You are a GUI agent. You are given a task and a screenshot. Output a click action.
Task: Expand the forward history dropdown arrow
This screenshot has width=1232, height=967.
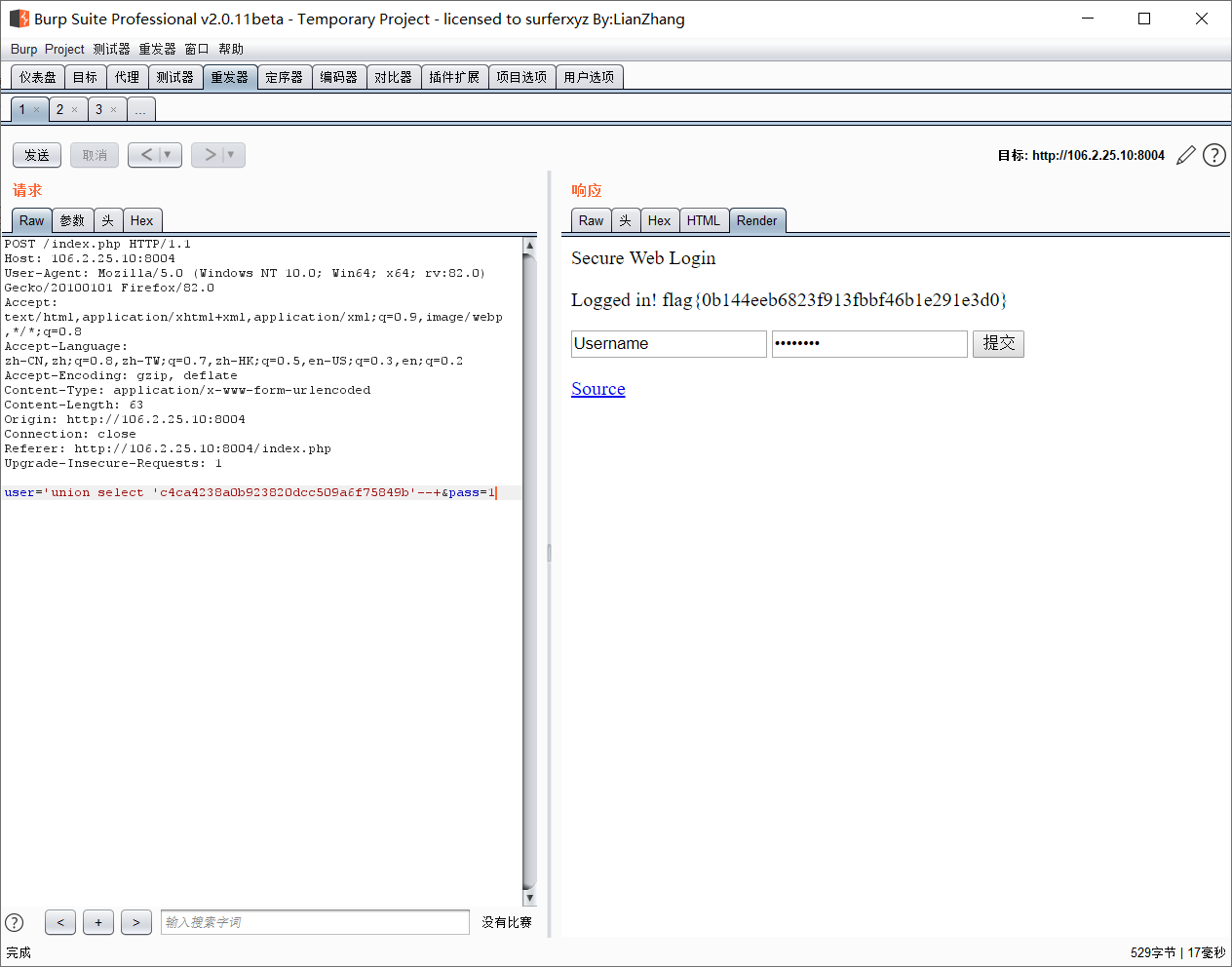tap(232, 155)
